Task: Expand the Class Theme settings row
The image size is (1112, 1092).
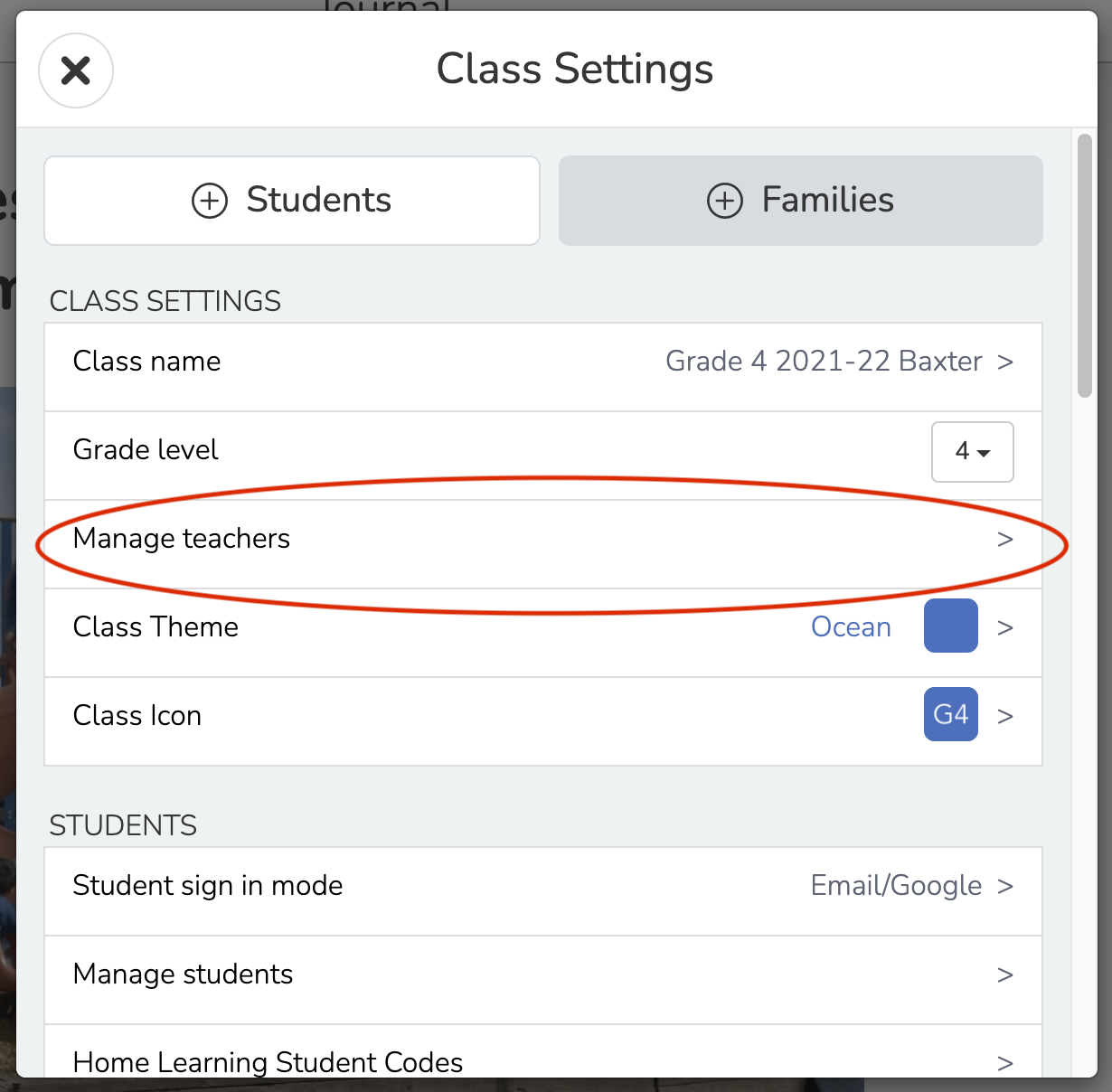Action: [x=542, y=626]
